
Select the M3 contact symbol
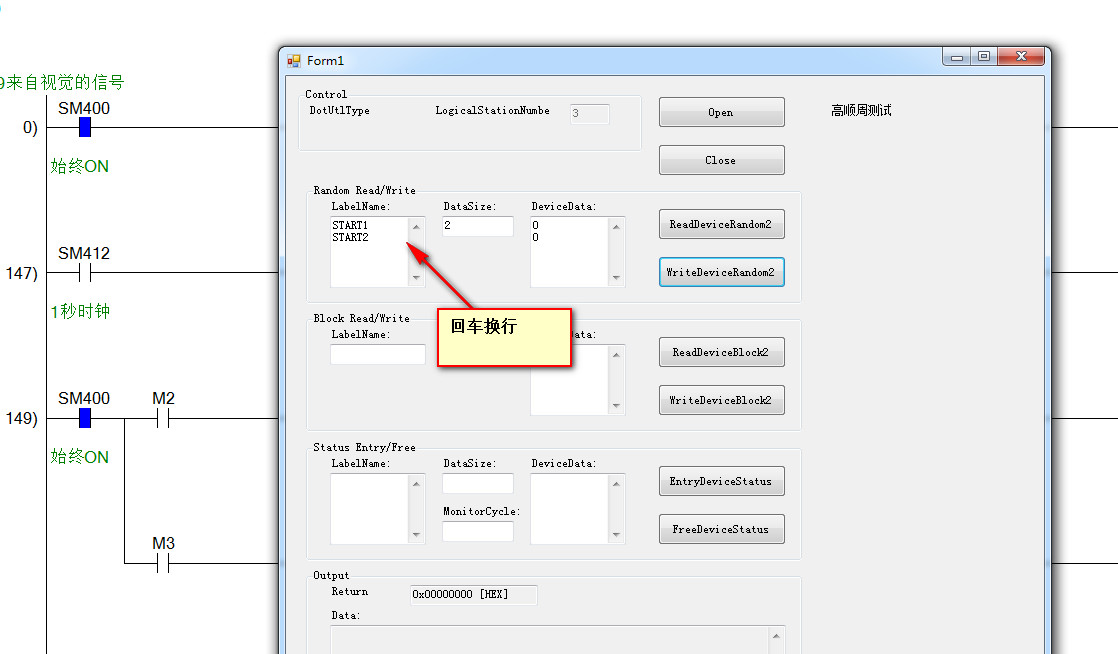pyautogui.click(x=163, y=563)
